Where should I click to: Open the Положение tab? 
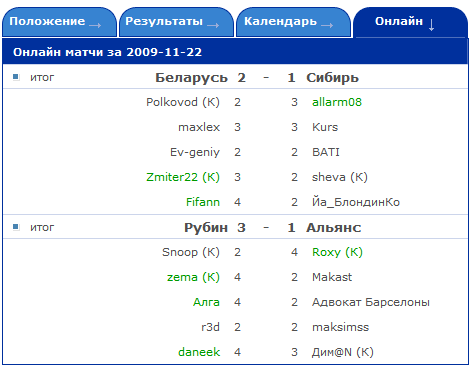[x=60, y=22]
